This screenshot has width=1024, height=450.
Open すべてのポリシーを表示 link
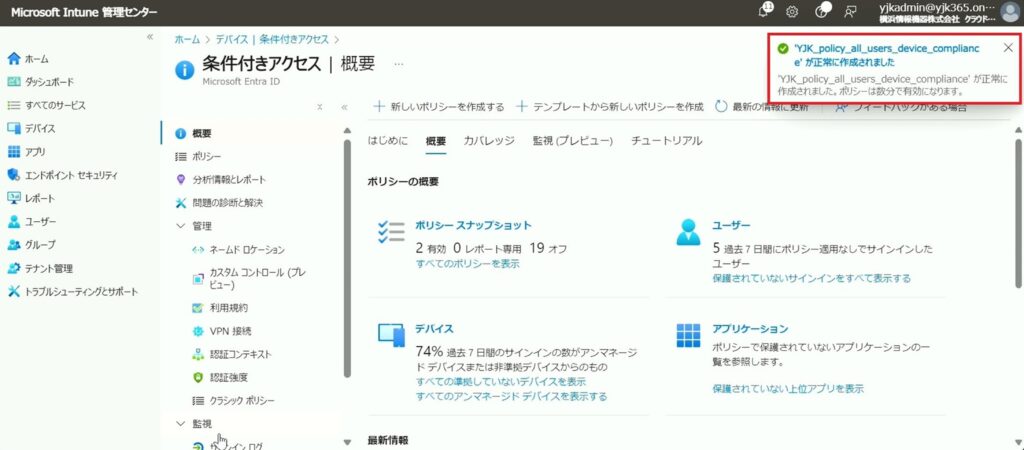468,263
